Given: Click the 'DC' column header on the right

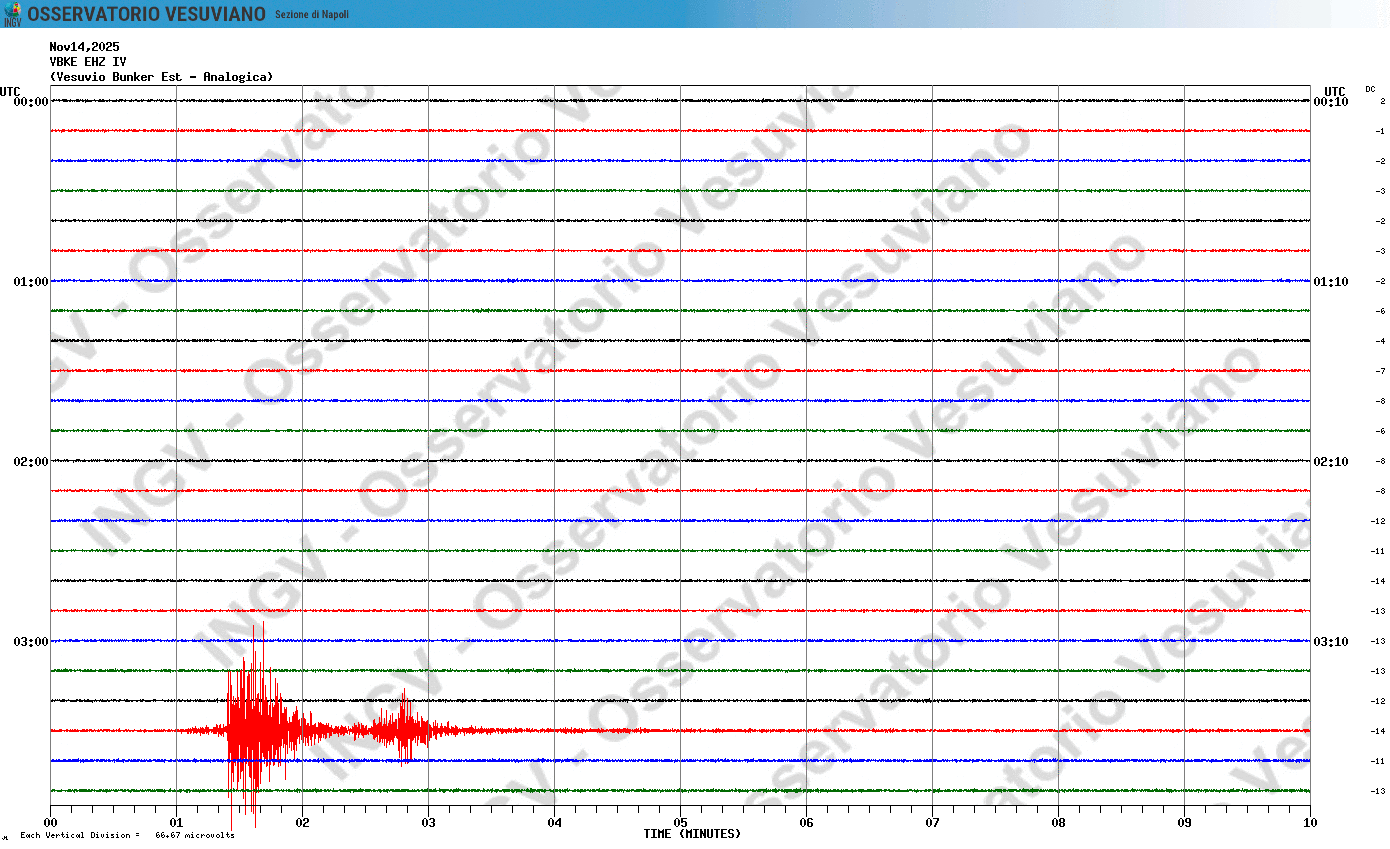Looking at the screenshot, I should pos(1370,89).
